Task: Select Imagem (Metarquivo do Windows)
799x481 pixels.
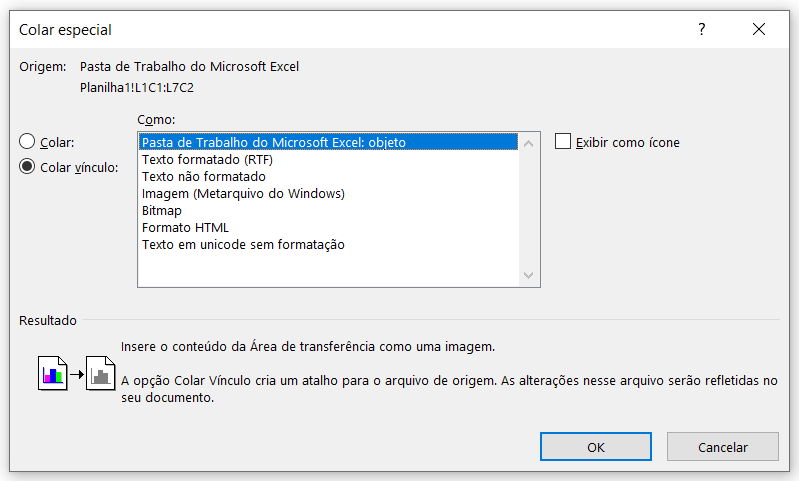Action: [x=328, y=194]
